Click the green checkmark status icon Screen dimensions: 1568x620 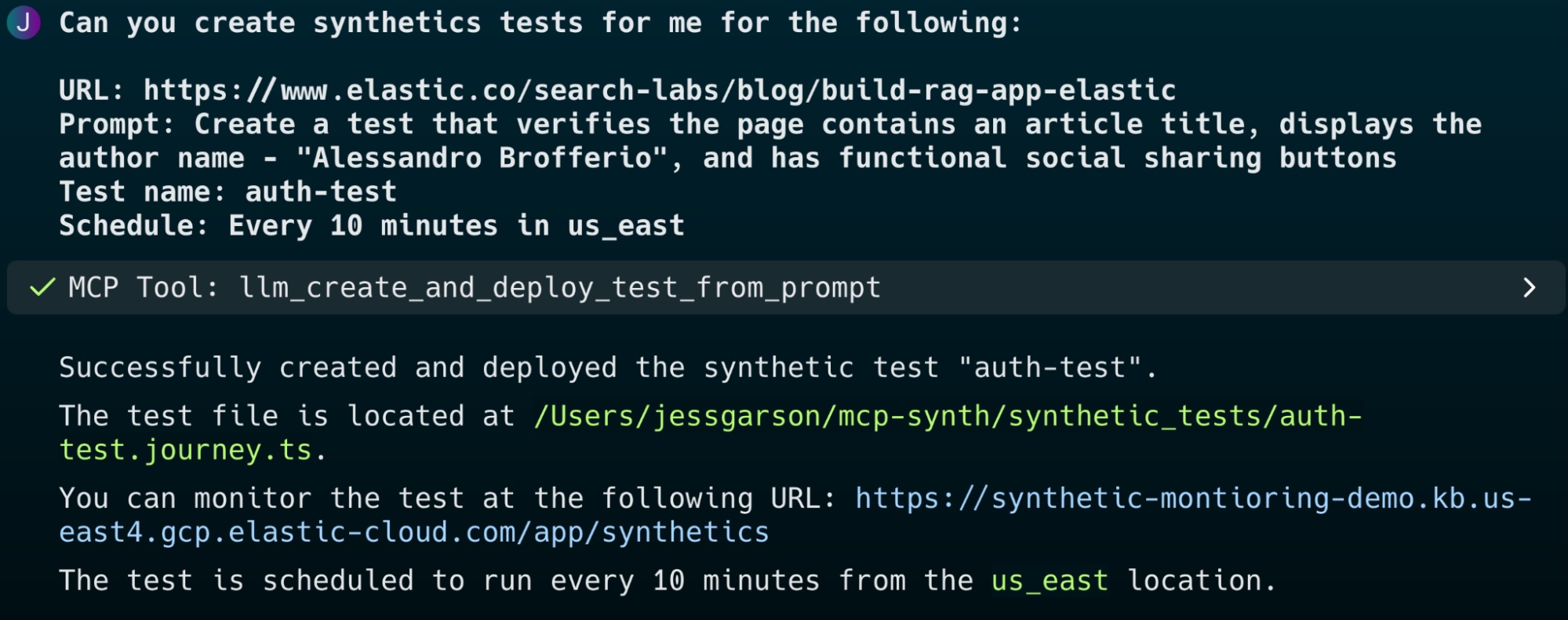[42, 288]
